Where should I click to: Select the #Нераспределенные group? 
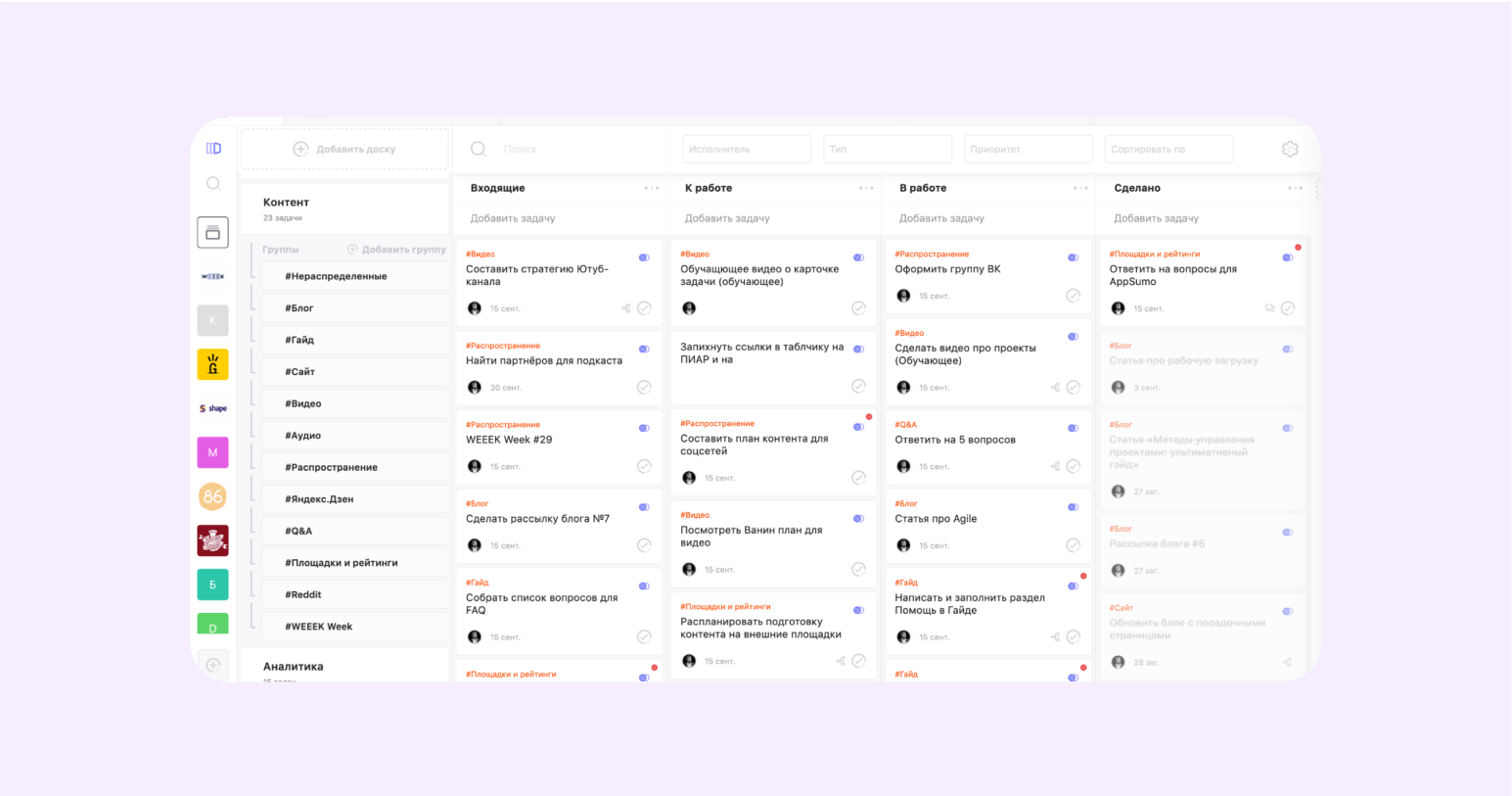point(355,276)
